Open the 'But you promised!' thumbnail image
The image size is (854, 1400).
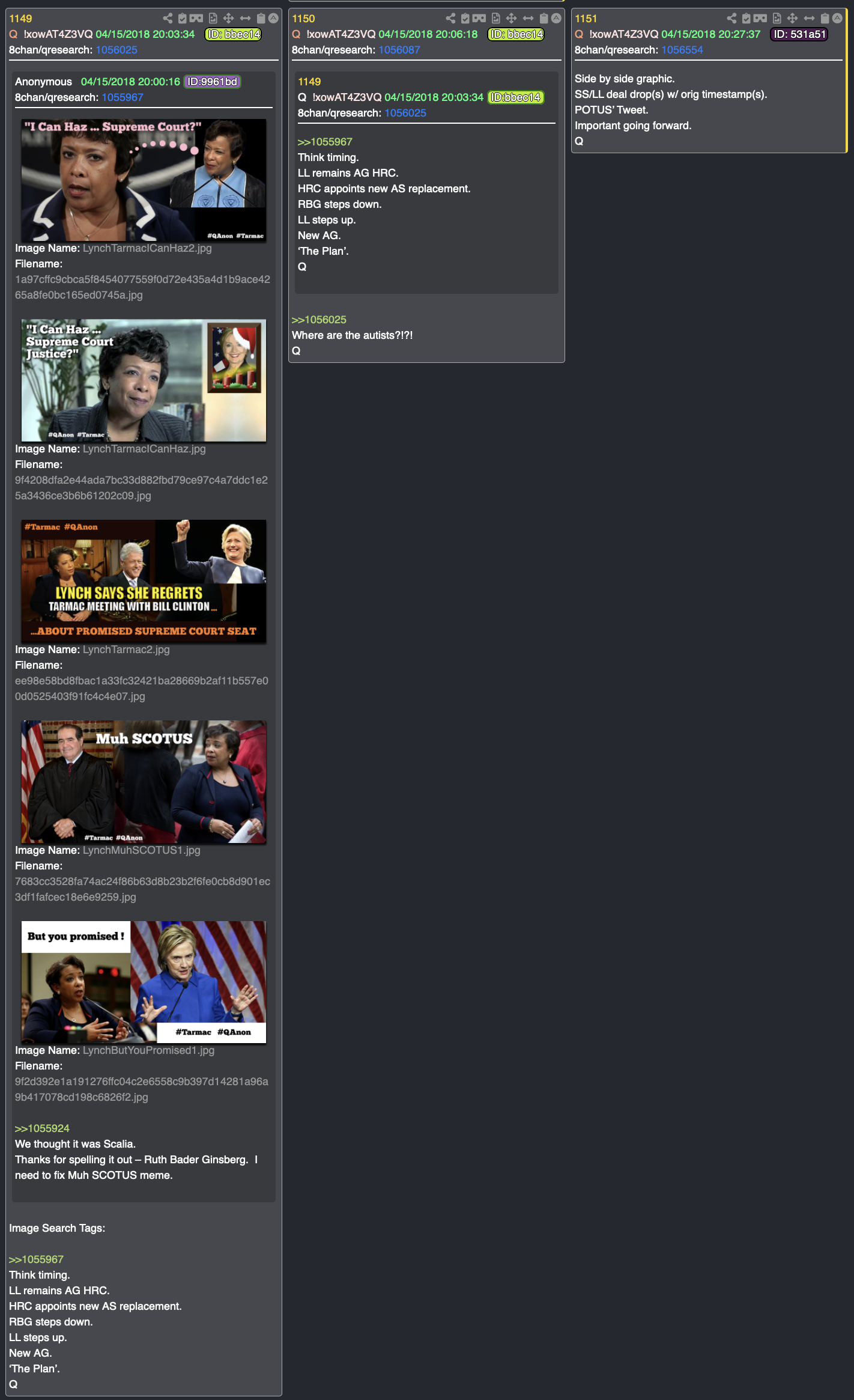tap(144, 982)
